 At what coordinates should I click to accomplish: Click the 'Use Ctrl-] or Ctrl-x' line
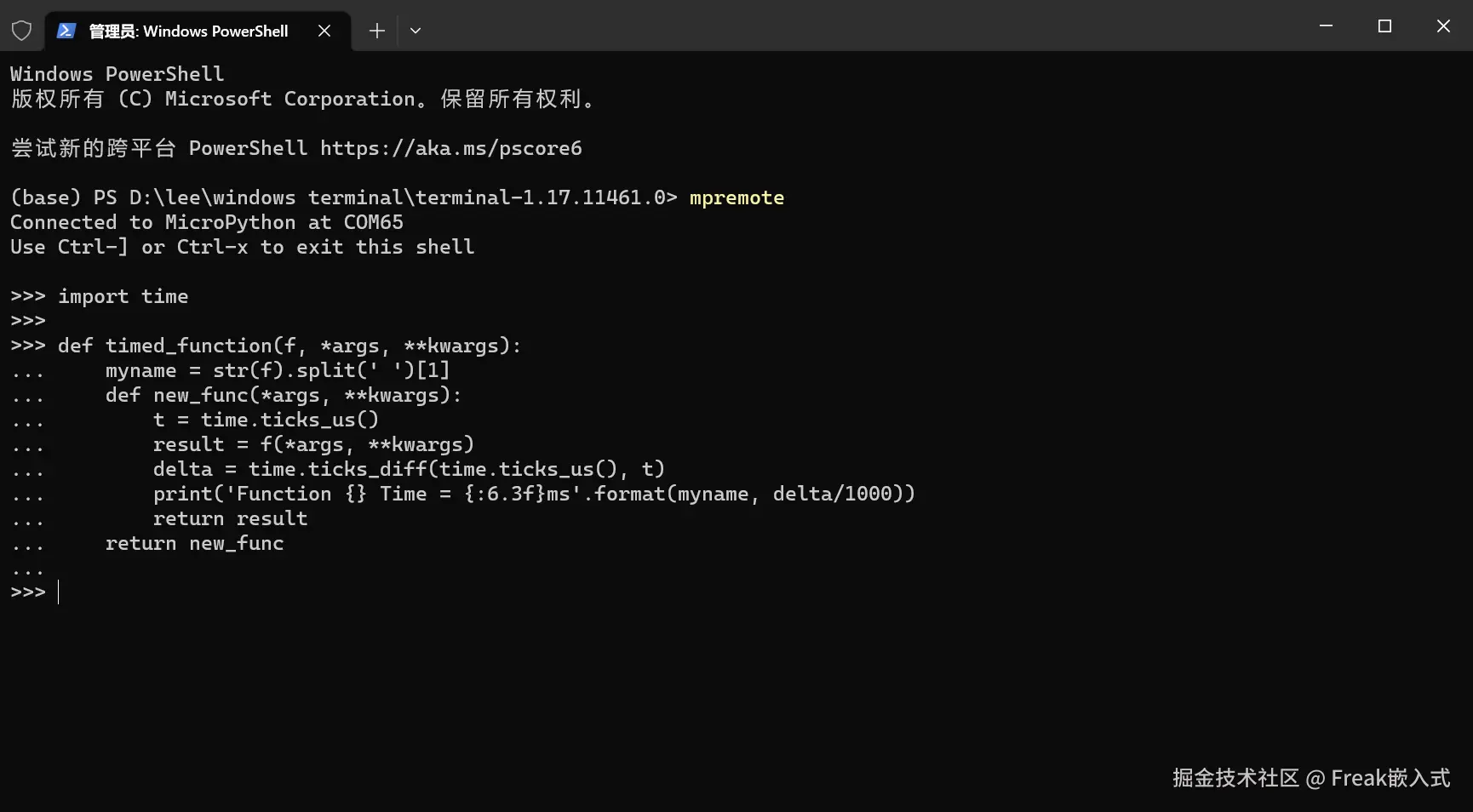(x=243, y=247)
